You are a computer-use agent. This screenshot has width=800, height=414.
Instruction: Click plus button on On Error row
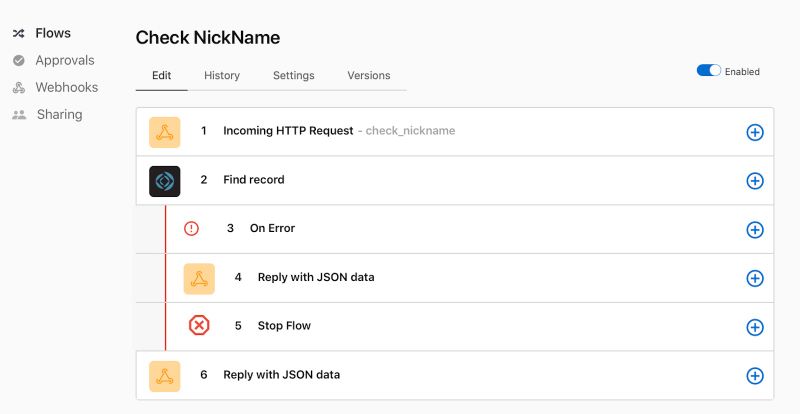pyautogui.click(x=755, y=230)
